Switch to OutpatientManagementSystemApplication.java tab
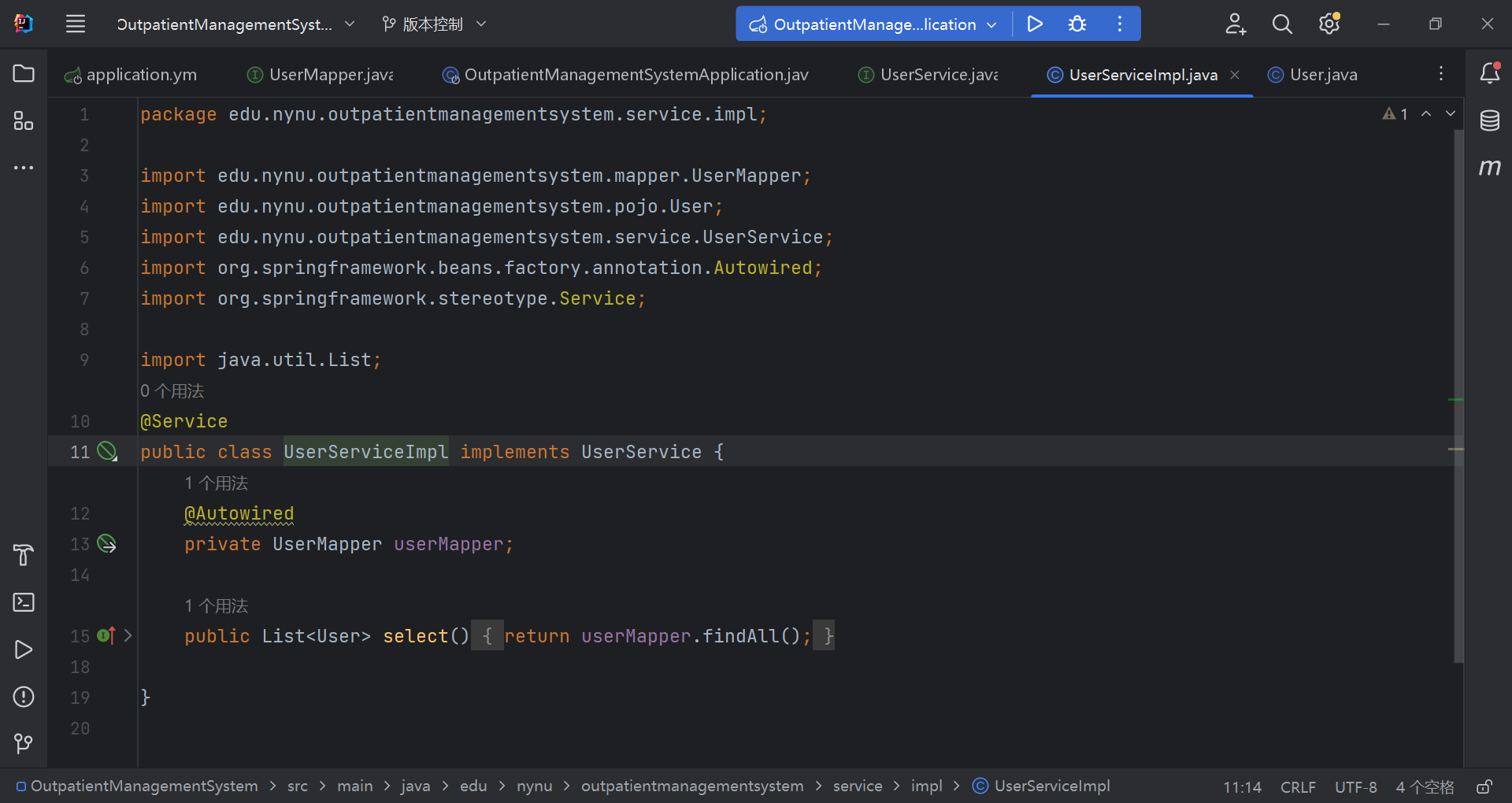Viewport: 1512px width, 803px height. [626, 75]
